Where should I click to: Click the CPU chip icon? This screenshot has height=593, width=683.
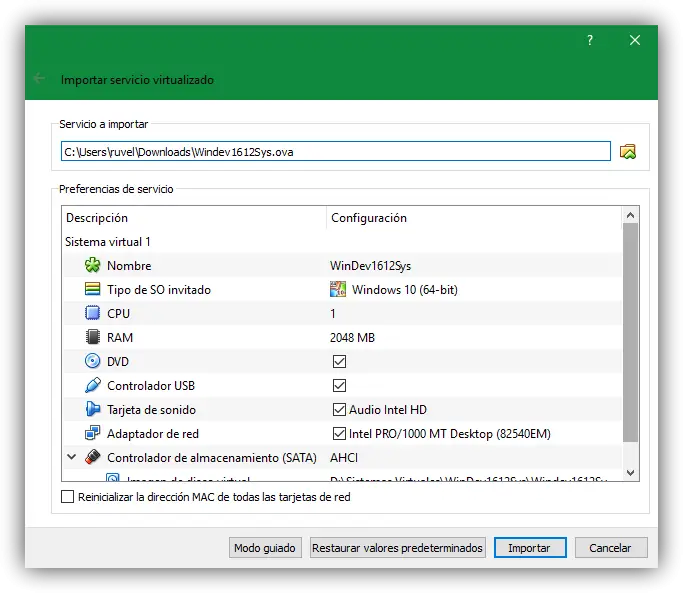click(92, 314)
